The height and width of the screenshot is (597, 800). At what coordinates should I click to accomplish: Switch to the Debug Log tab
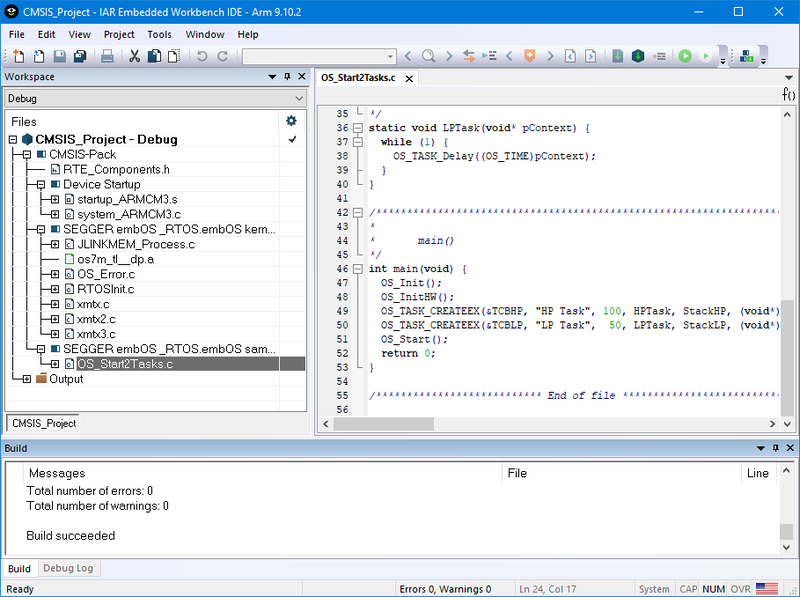point(69,568)
